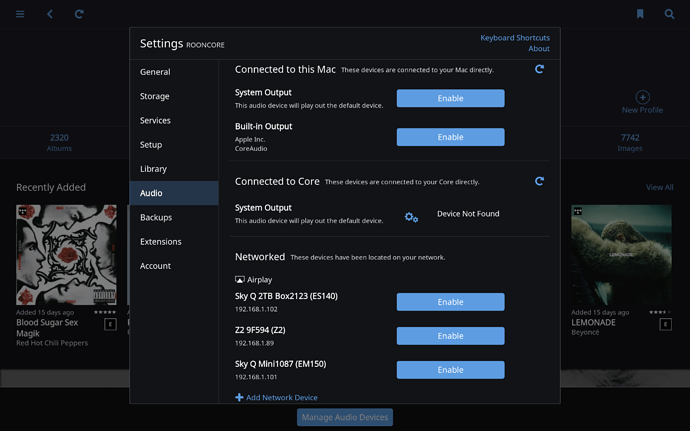Image resolution: width=690 pixels, height=431 pixels.
Task: Enable the Built-in Output device
Action: (x=450, y=137)
